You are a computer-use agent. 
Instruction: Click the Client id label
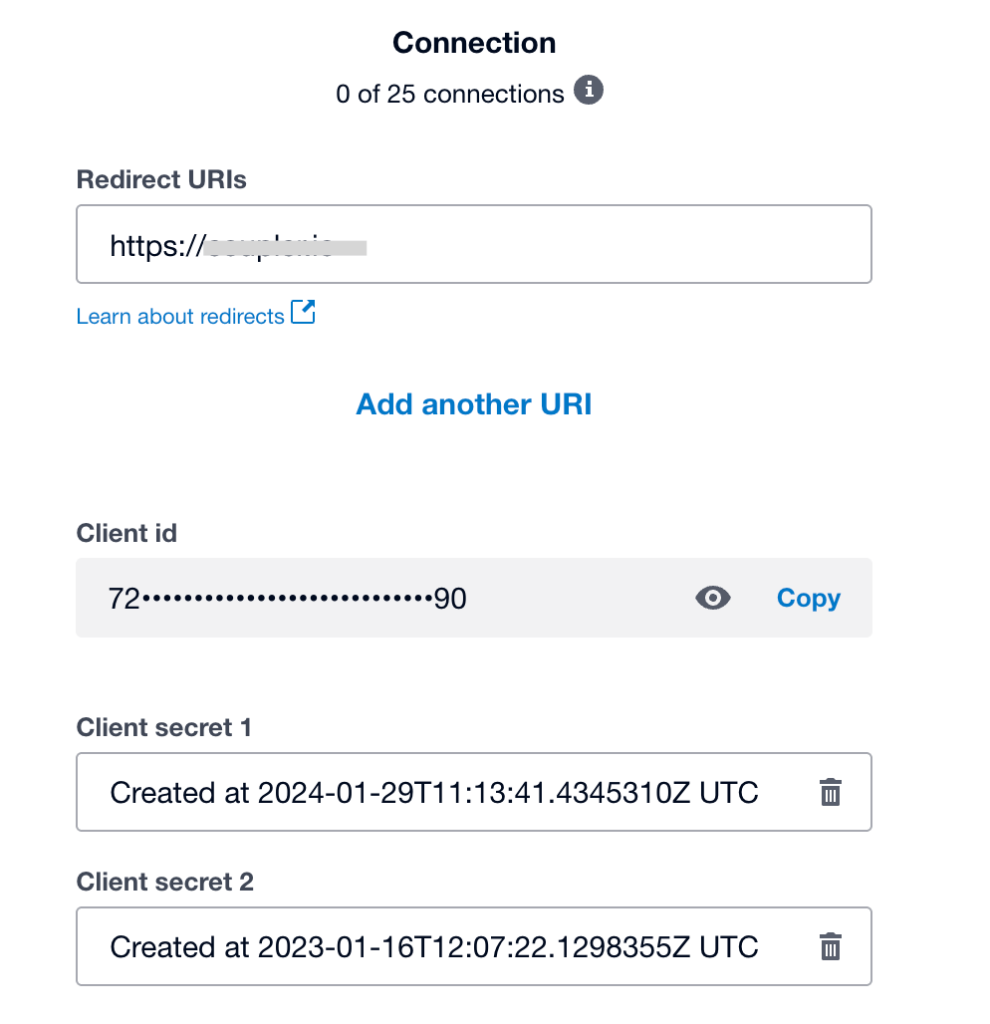pos(127,533)
